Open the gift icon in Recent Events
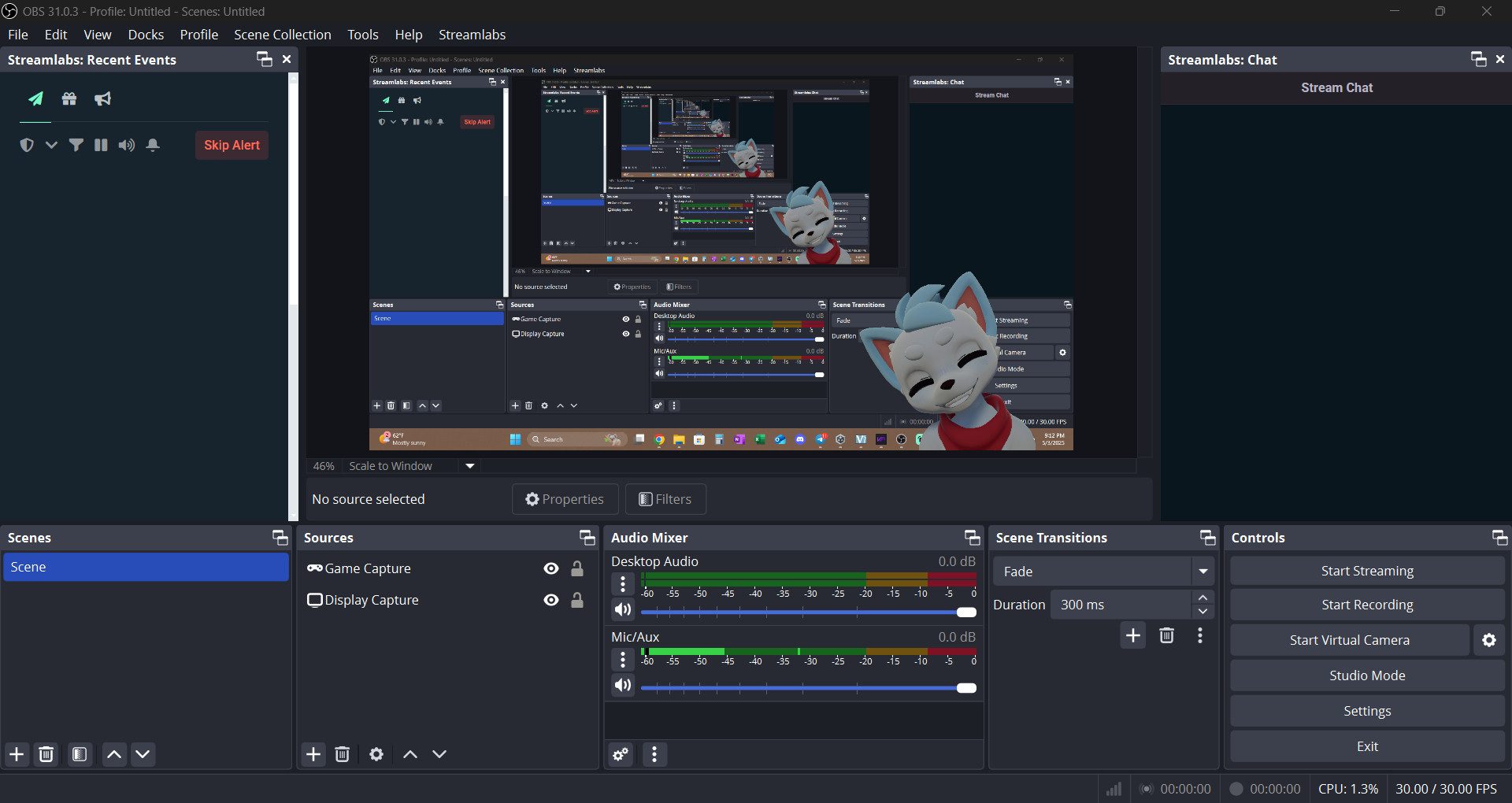Screen dimensions: 1512x803 coord(69,99)
